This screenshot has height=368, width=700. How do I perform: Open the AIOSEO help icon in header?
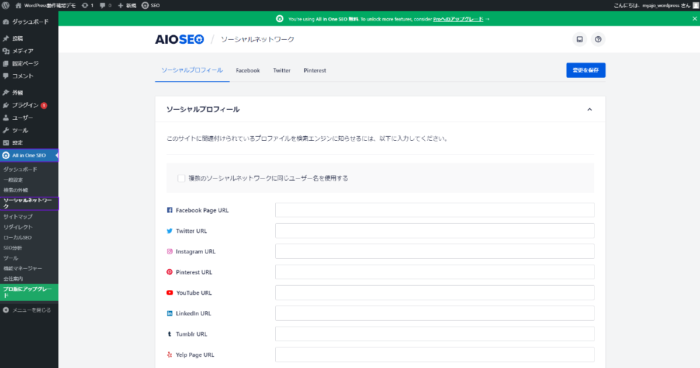(598, 39)
